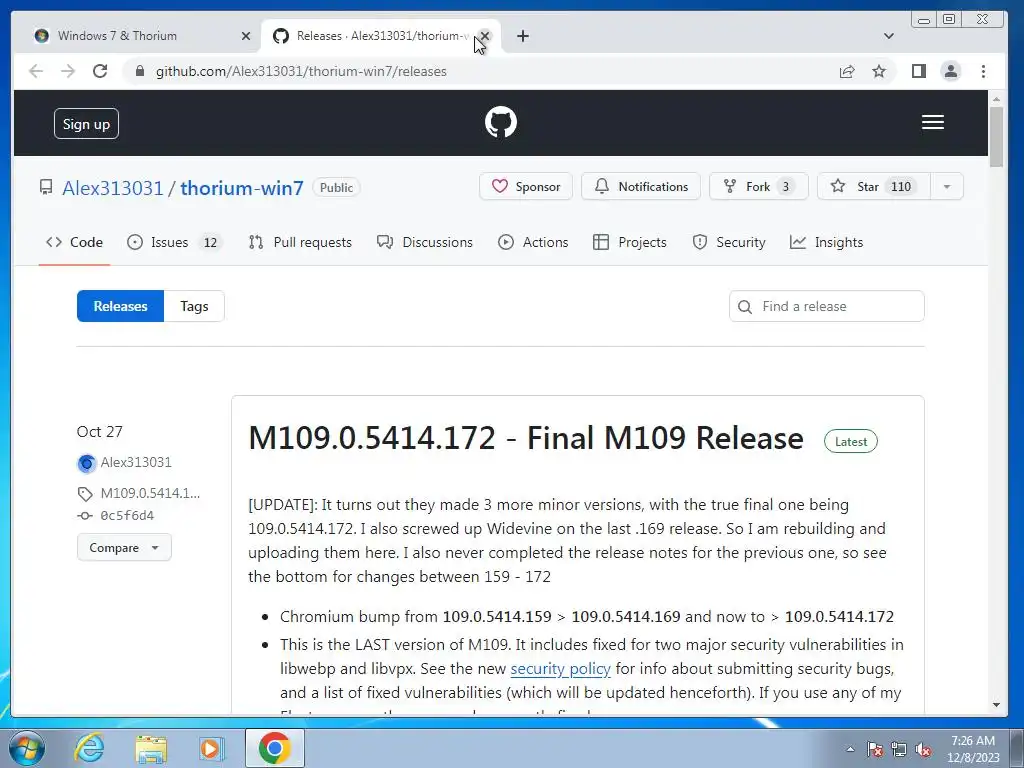The height and width of the screenshot is (768, 1024).
Task: Click the Latest release badge
Action: [850, 441]
